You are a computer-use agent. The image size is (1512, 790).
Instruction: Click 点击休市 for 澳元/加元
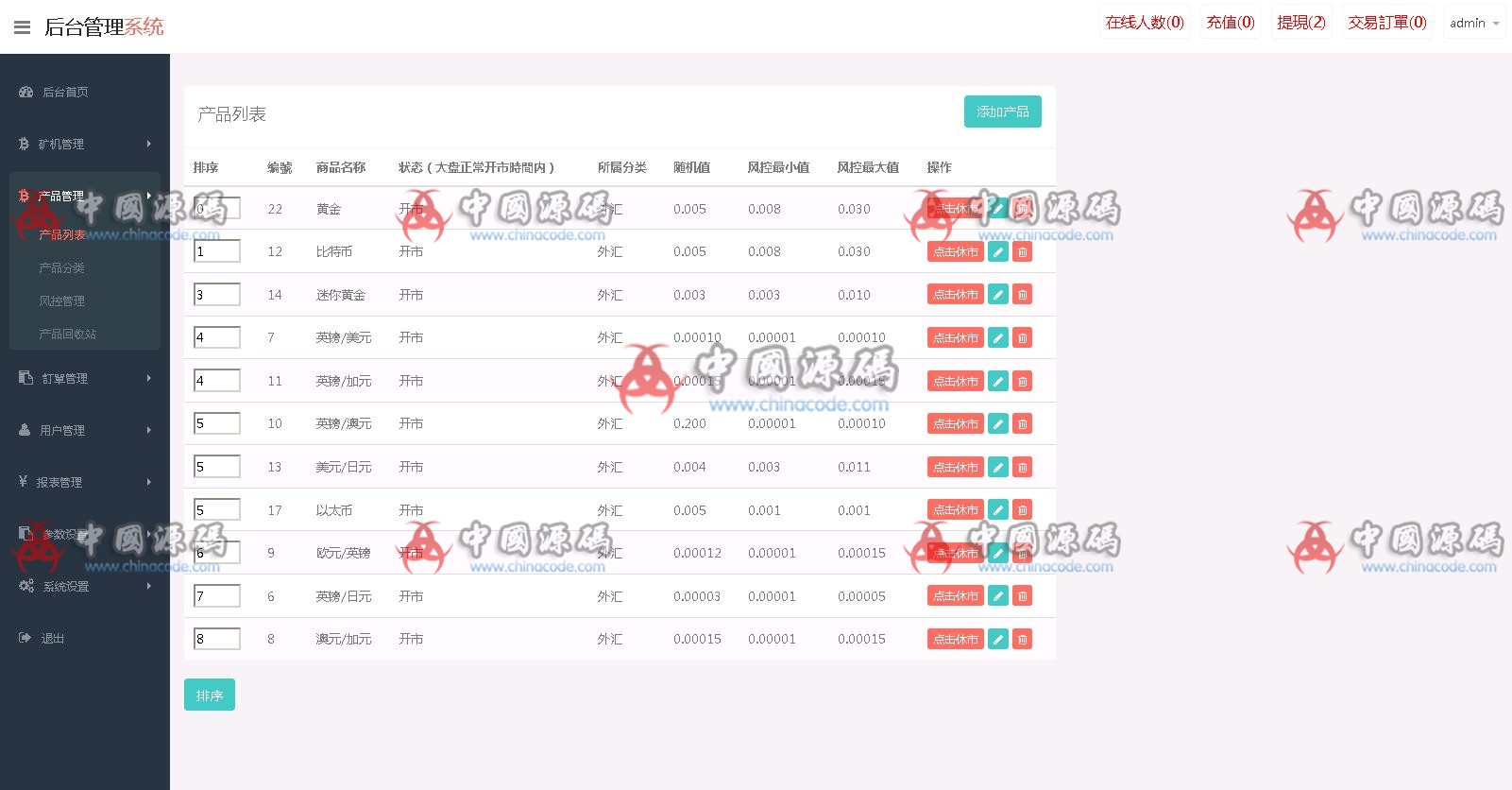[x=956, y=639]
